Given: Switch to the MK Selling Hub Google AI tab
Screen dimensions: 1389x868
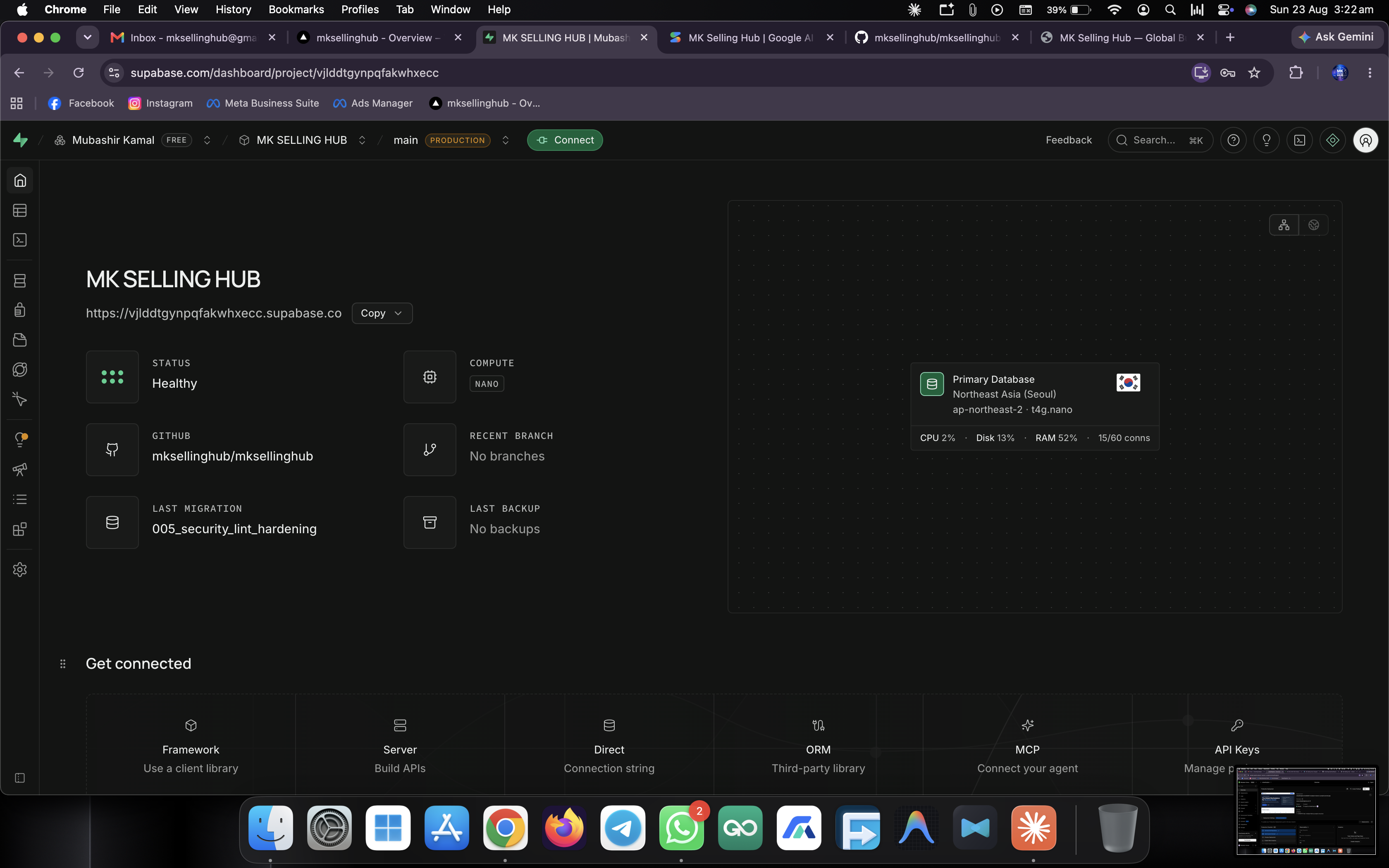Looking at the screenshot, I should (x=751, y=38).
